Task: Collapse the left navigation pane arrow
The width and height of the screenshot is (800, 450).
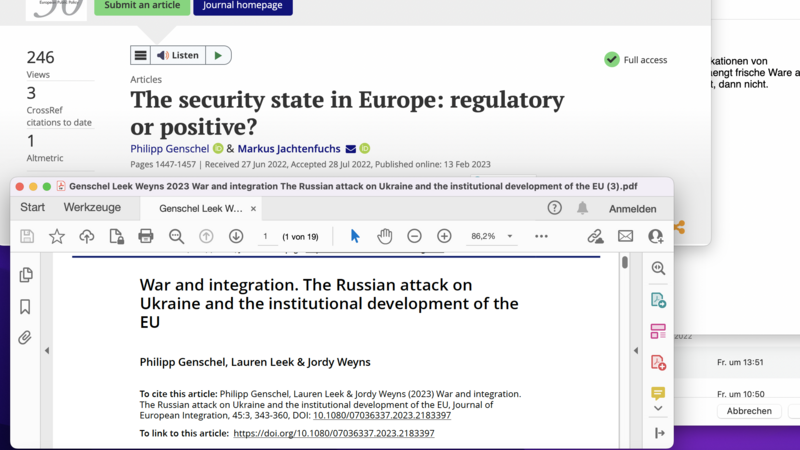Action: [x=47, y=351]
